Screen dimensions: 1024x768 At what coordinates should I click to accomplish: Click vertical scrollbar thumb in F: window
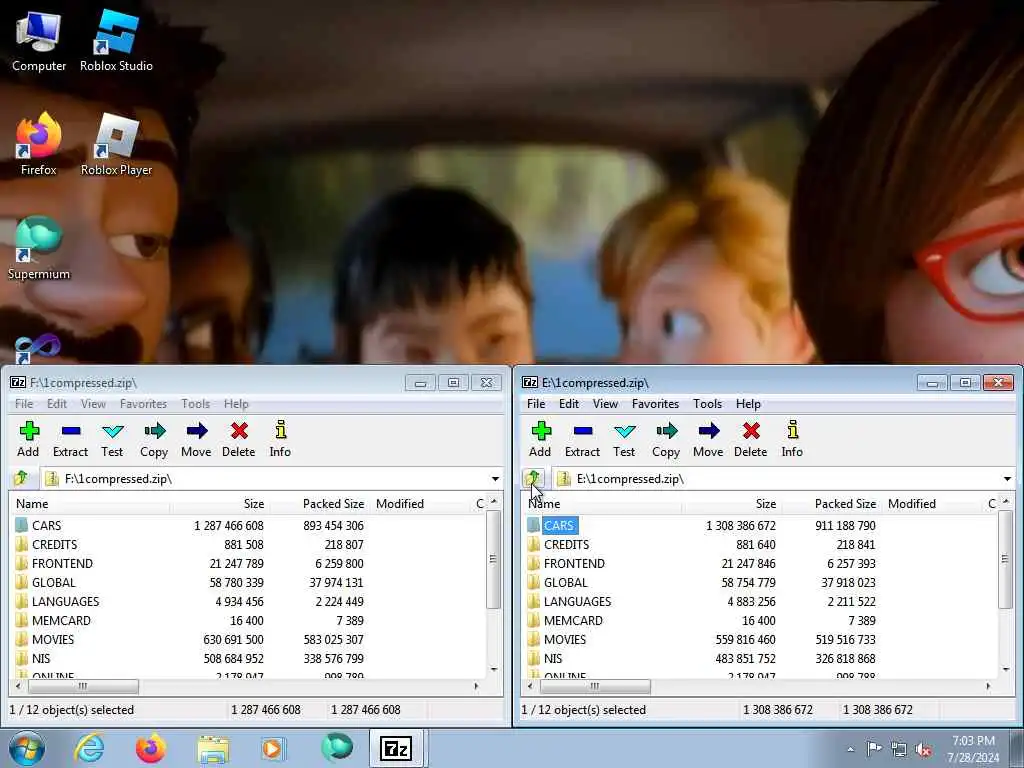pos(493,559)
